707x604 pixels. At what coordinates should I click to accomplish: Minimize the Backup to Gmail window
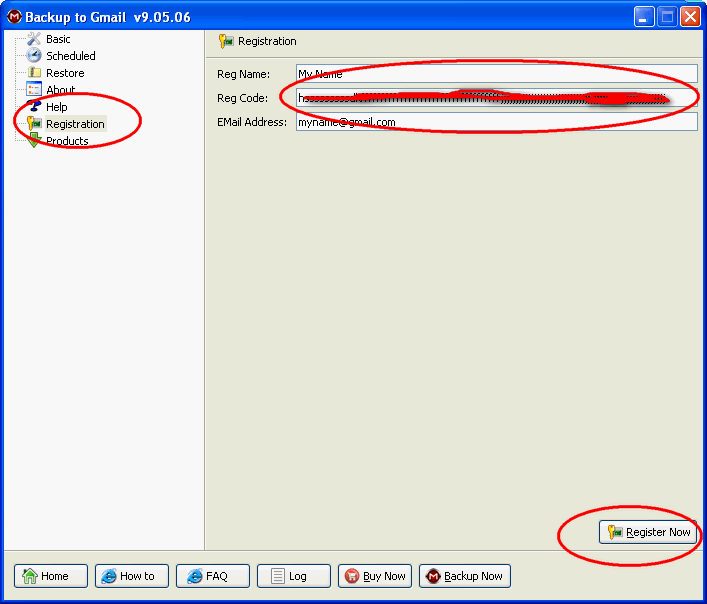(644, 17)
